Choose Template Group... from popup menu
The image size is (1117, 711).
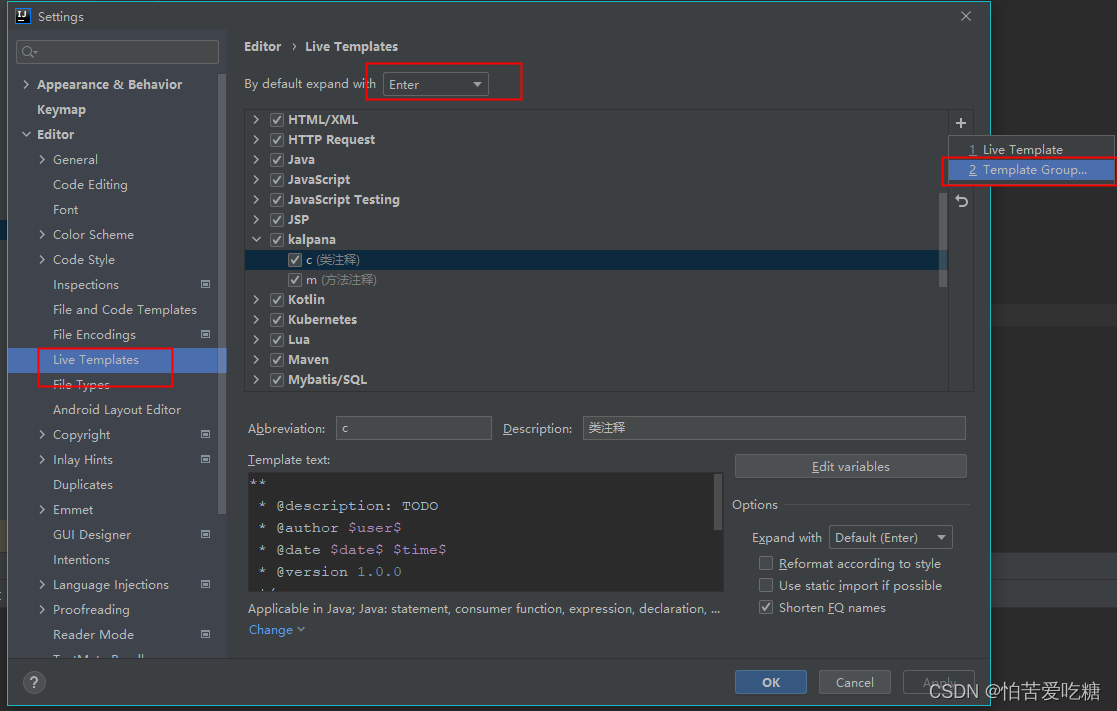click(1031, 170)
